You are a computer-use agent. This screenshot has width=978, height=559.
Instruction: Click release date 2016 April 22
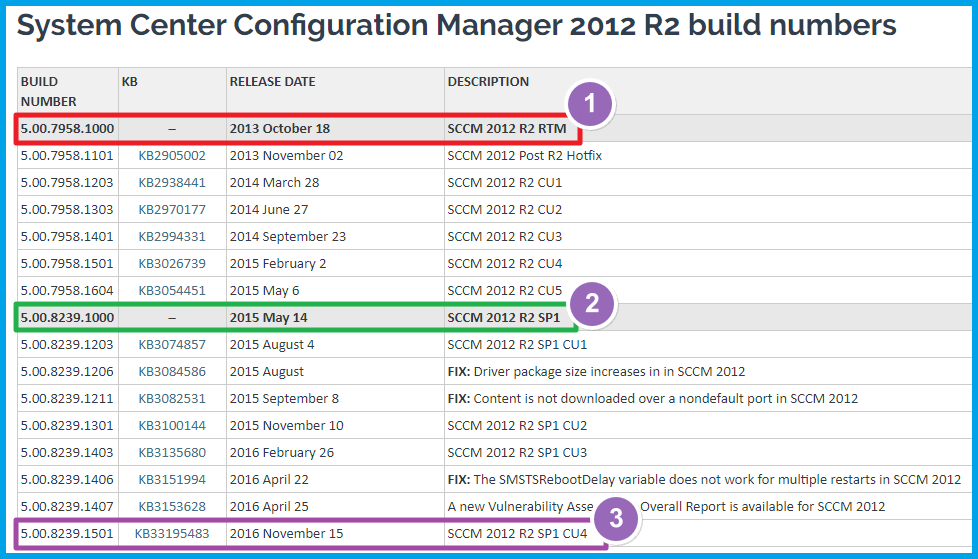click(x=269, y=480)
